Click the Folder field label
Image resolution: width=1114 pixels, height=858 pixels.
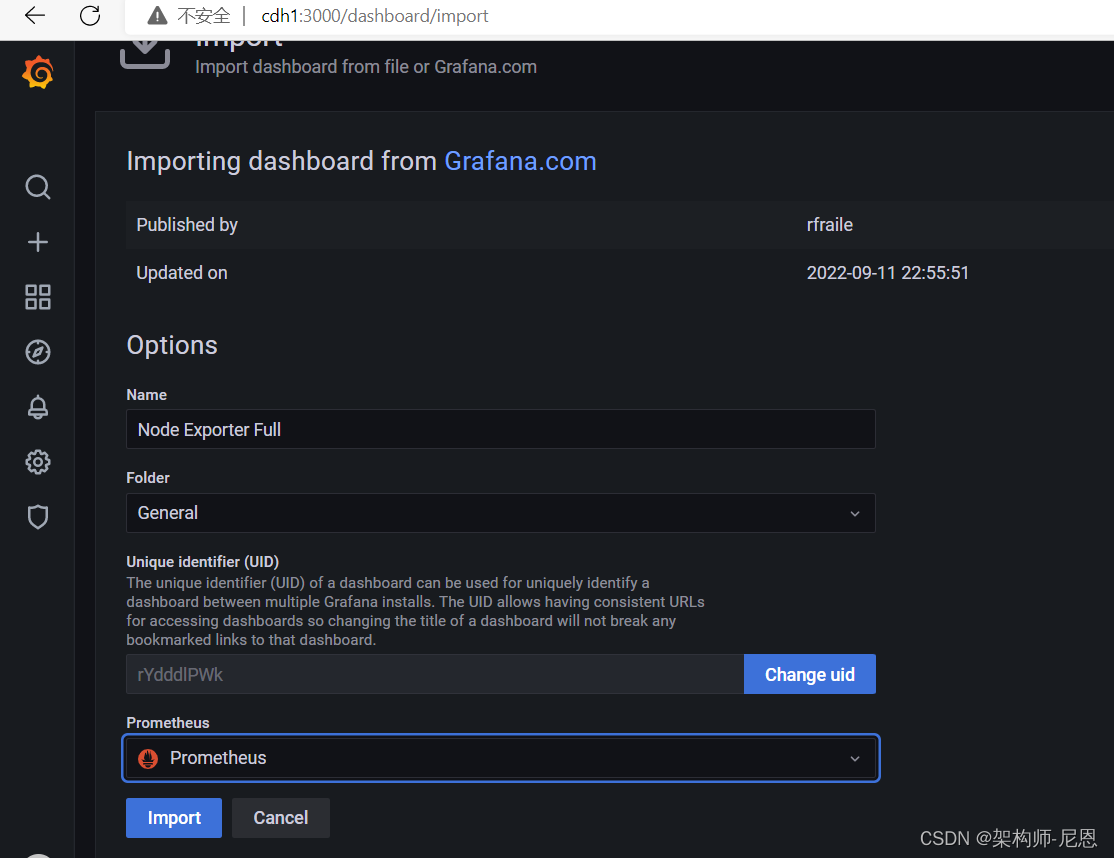[x=148, y=477]
